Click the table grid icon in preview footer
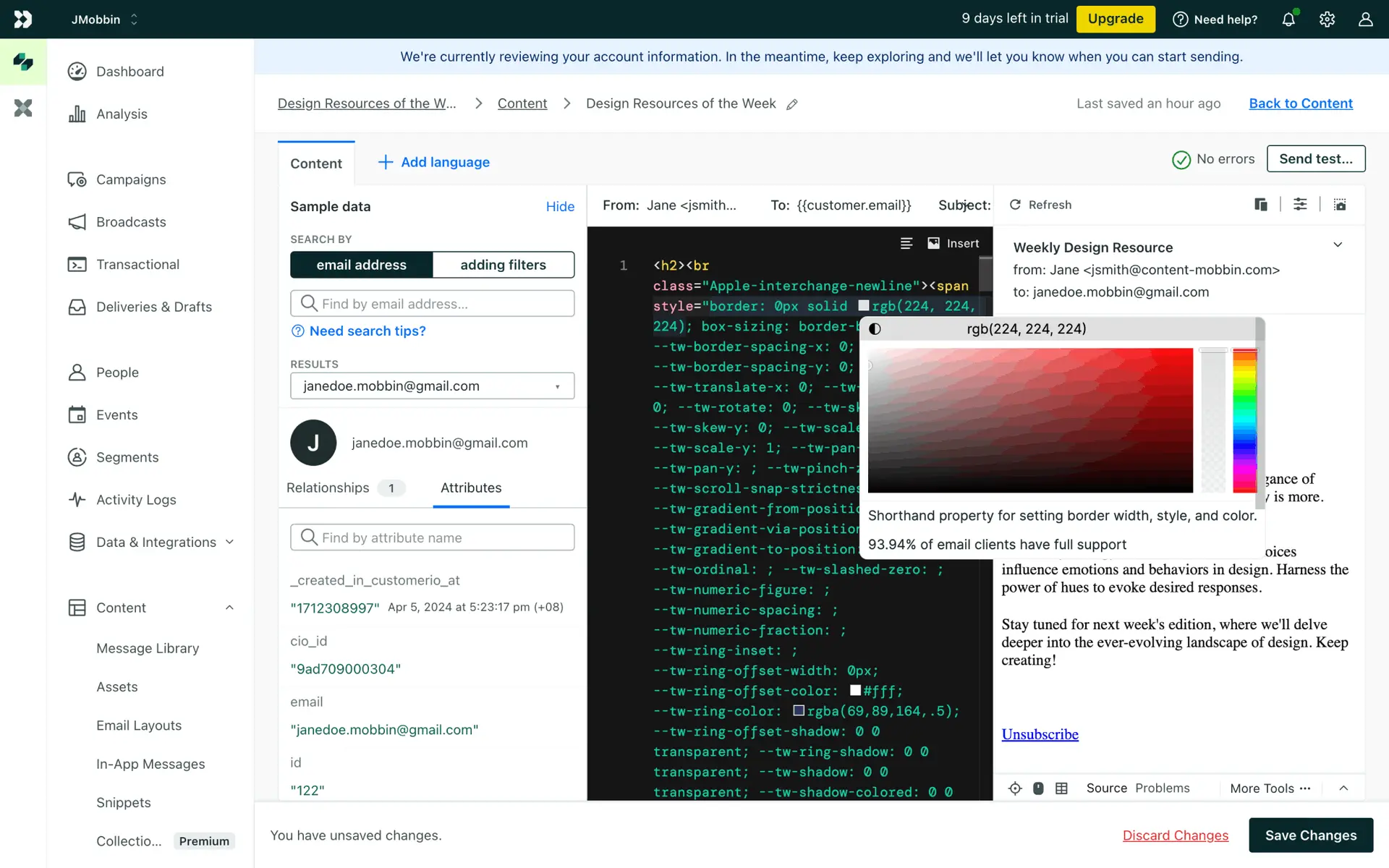Image resolution: width=1389 pixels, height=868 pixels. pos(1061,788)
